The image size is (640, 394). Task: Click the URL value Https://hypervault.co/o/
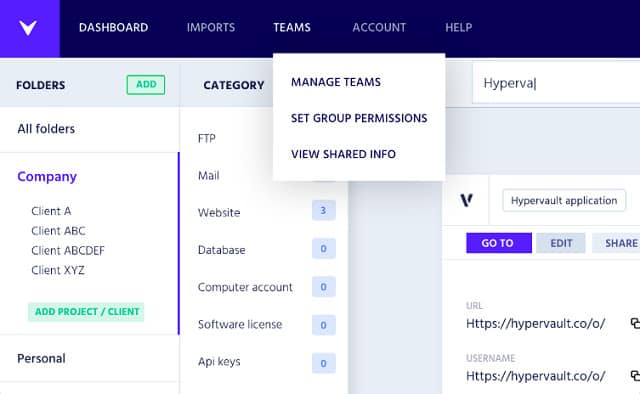[x=536, y=323]
